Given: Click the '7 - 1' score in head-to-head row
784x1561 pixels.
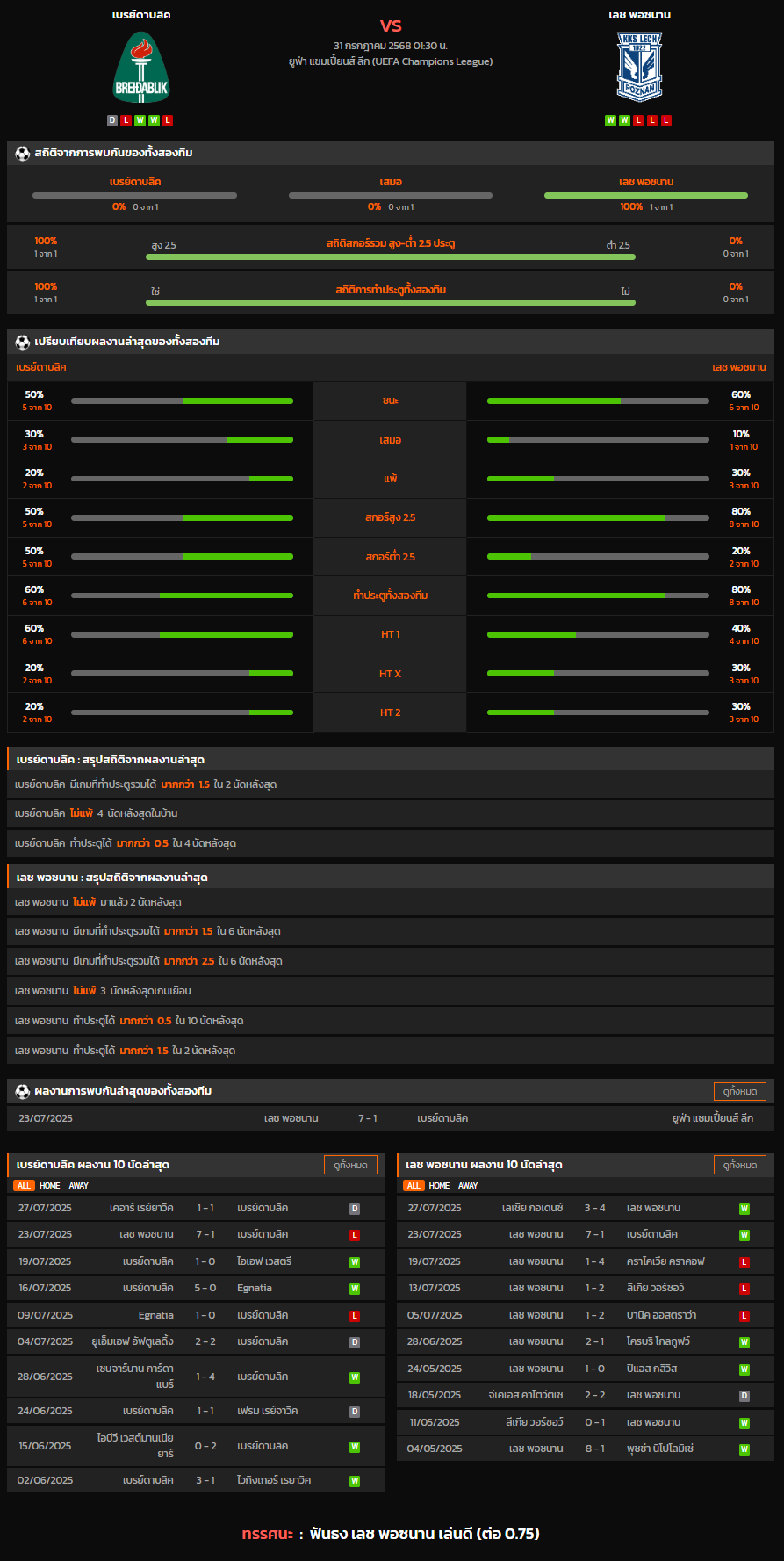Looking at the screenshot, I should (368, 1118).
